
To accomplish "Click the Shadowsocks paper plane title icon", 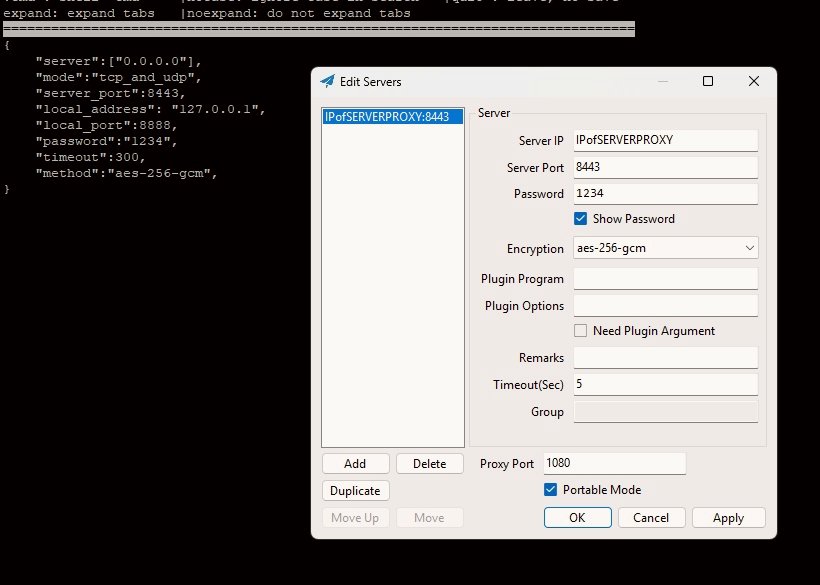I will point(327,82).
